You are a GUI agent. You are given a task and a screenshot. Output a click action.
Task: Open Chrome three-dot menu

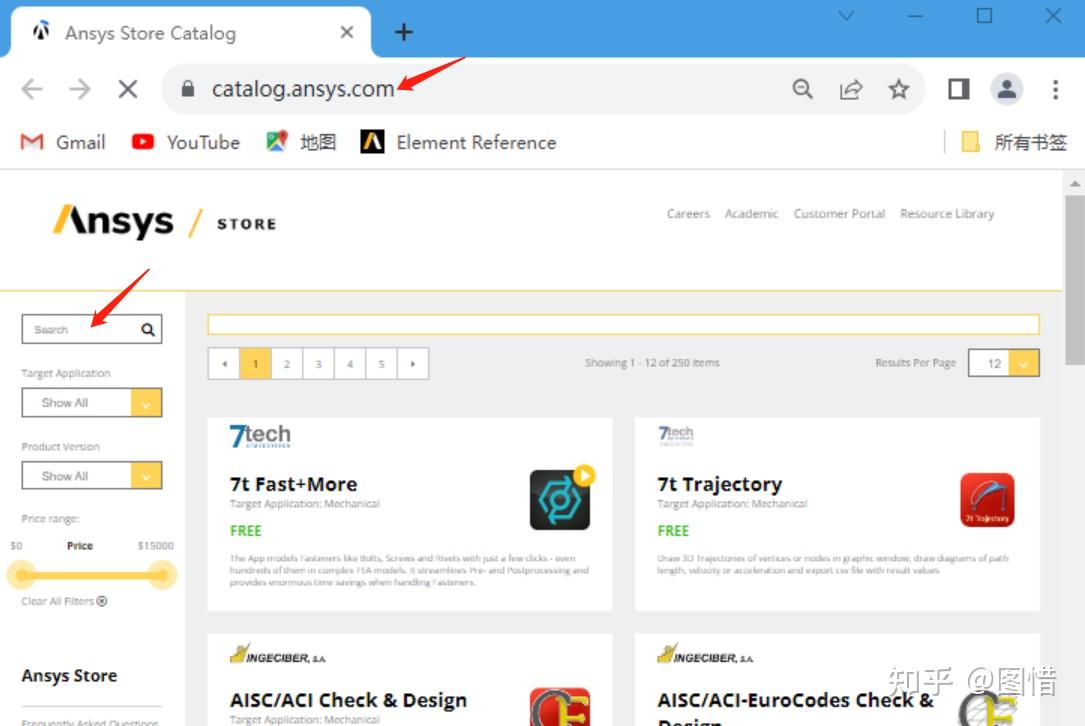(1055, 89)
